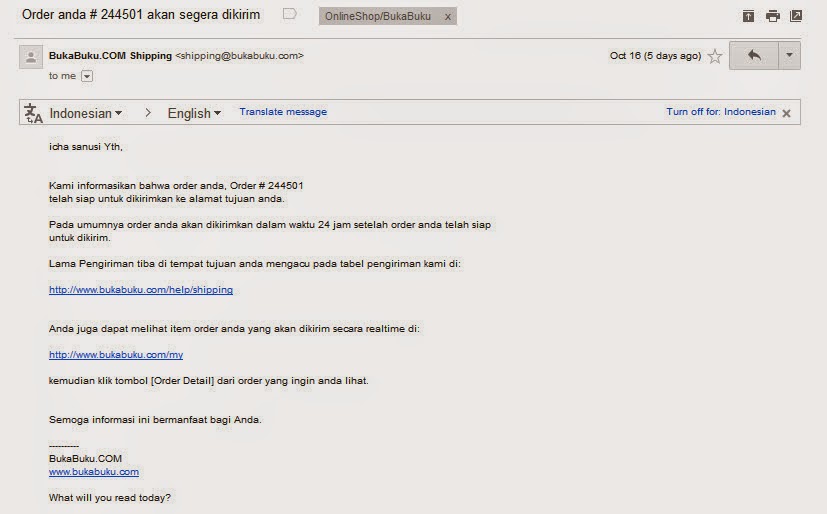Screen dimensions: 827x514
Task: Click the archive icon at top right
Action: tap(748, 16)
